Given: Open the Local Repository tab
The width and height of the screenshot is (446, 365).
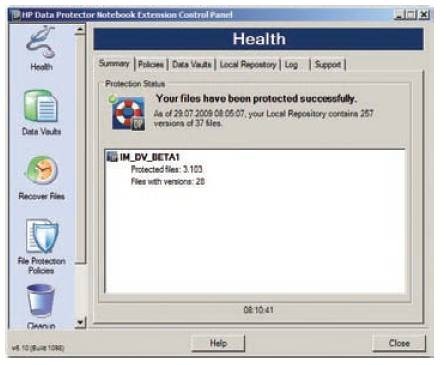Looking at the screenshot, I should click(x=248, y=64).
